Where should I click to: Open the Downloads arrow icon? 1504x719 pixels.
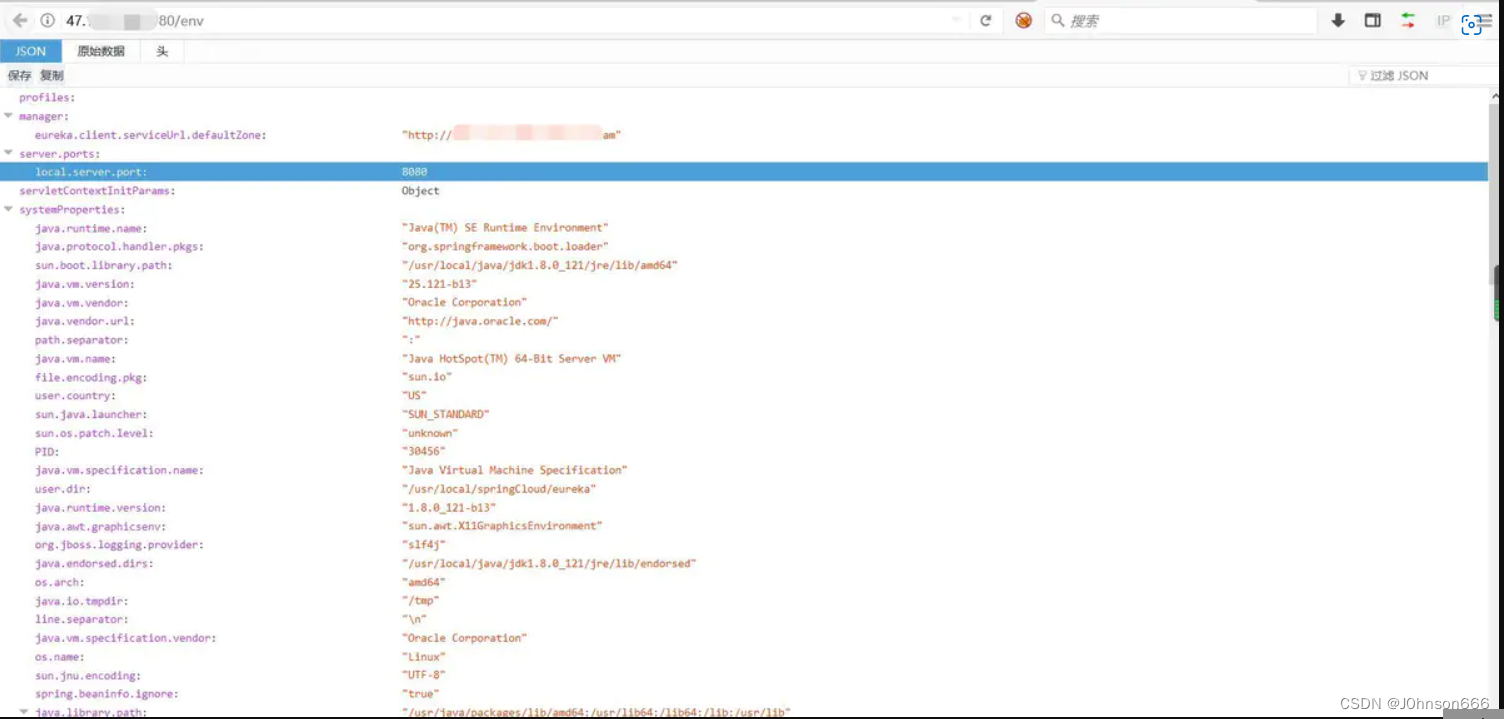point(1339,19)
